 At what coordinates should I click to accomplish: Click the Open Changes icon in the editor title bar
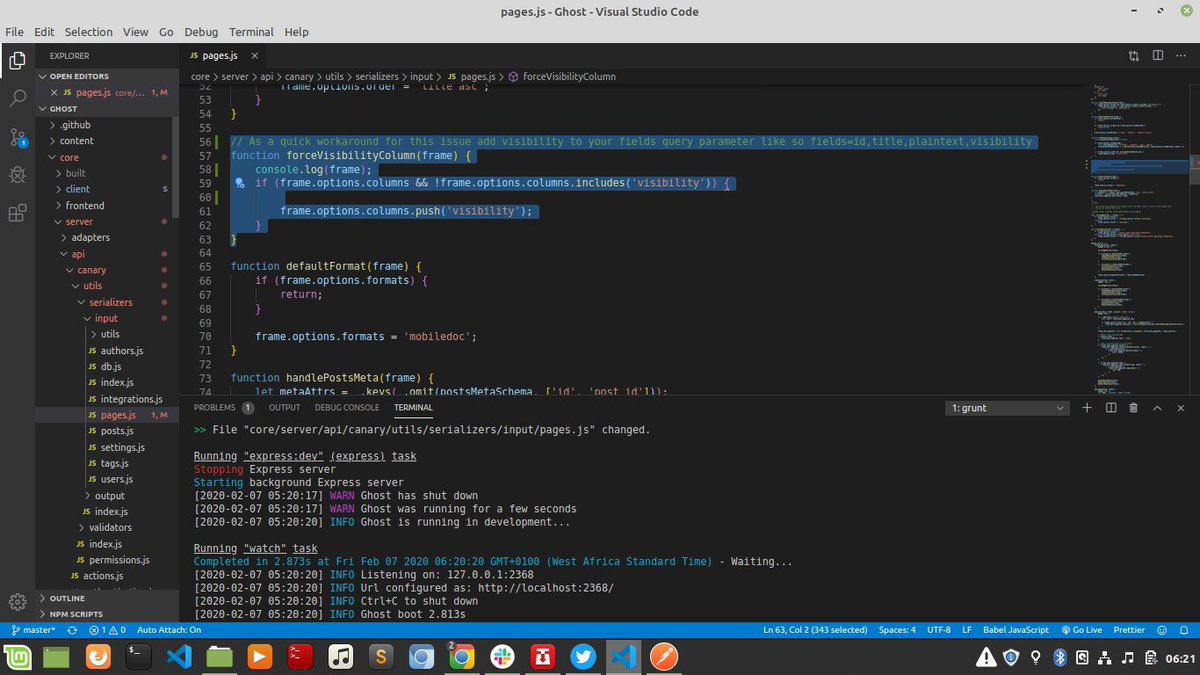1133,56
